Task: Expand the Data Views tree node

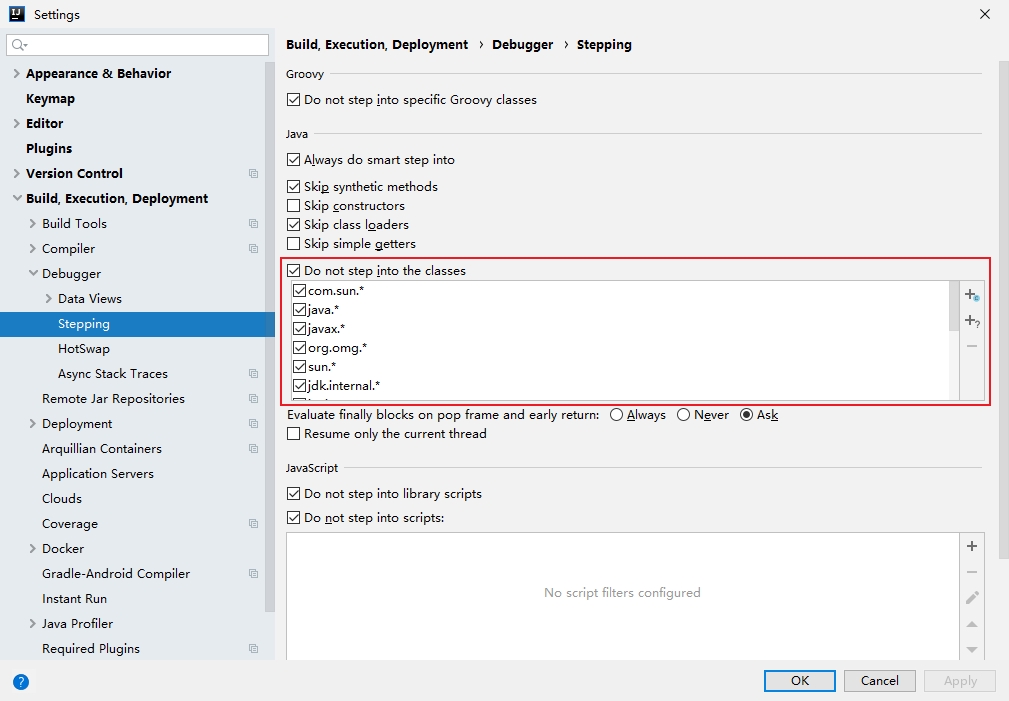Action: tap(49, 299)
